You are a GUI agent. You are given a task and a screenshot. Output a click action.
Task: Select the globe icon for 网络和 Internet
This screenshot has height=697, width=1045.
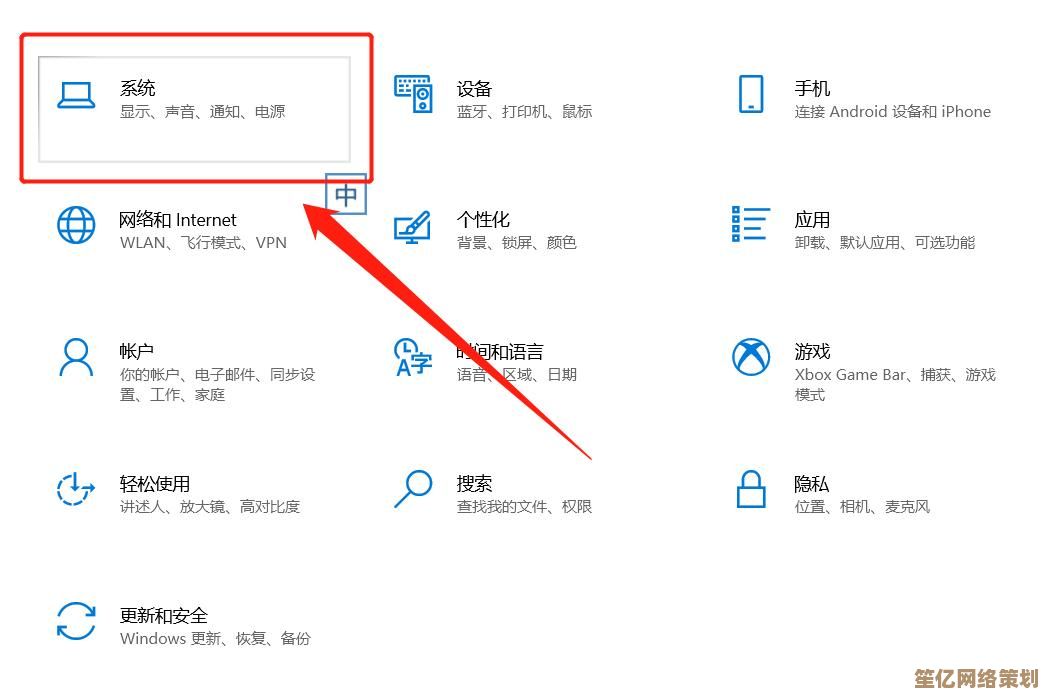click(x=76, y=225)
